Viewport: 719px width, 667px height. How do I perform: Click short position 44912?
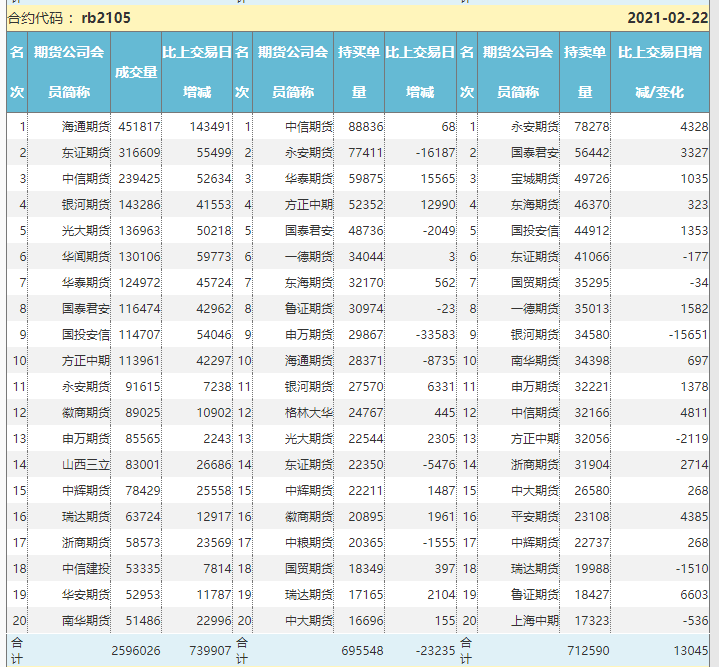click(x=592, y=231)
